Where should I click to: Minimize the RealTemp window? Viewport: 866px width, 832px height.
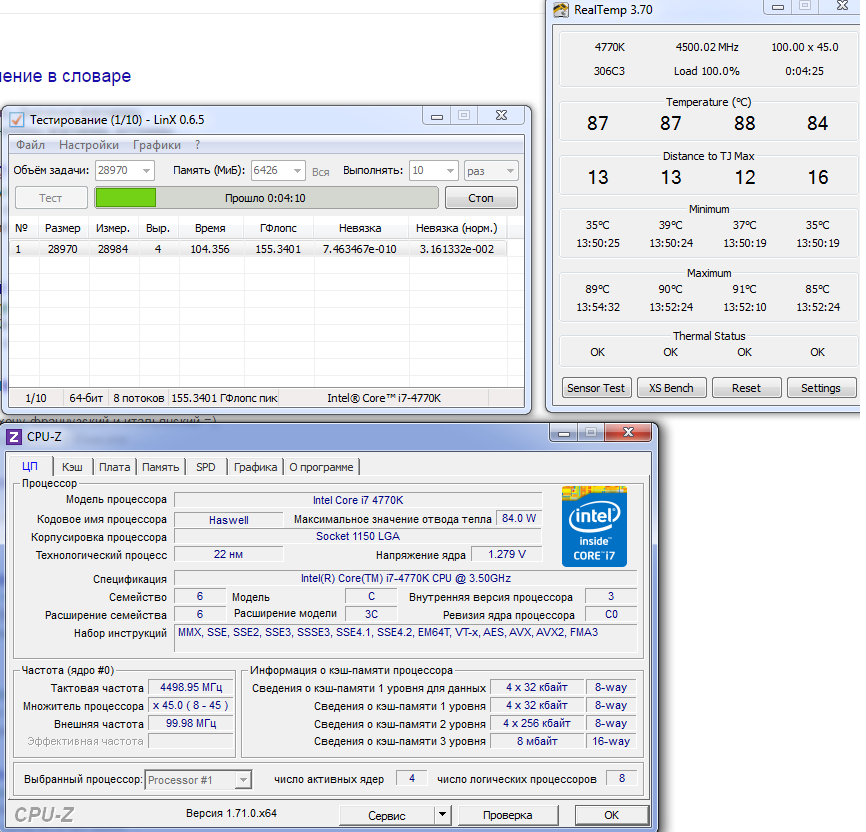pos(778,7)
